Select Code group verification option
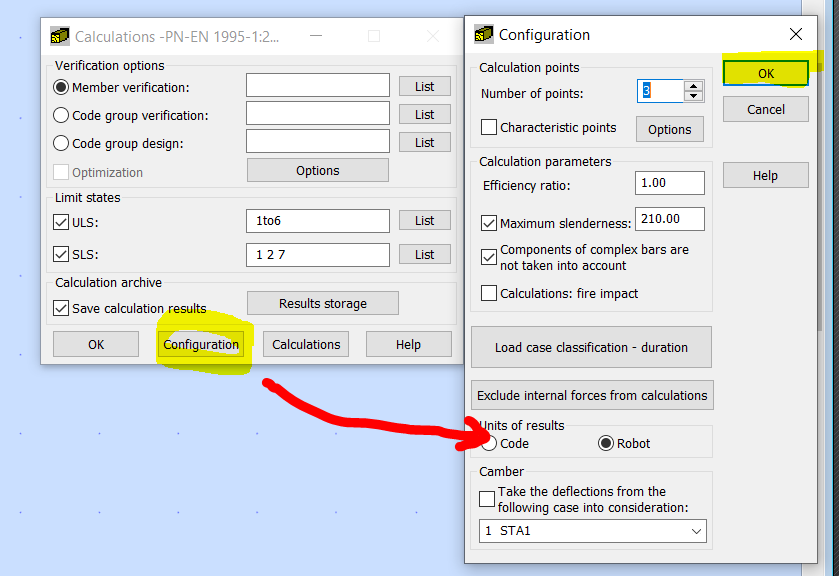The image size is (839, 576). point(61,115)
